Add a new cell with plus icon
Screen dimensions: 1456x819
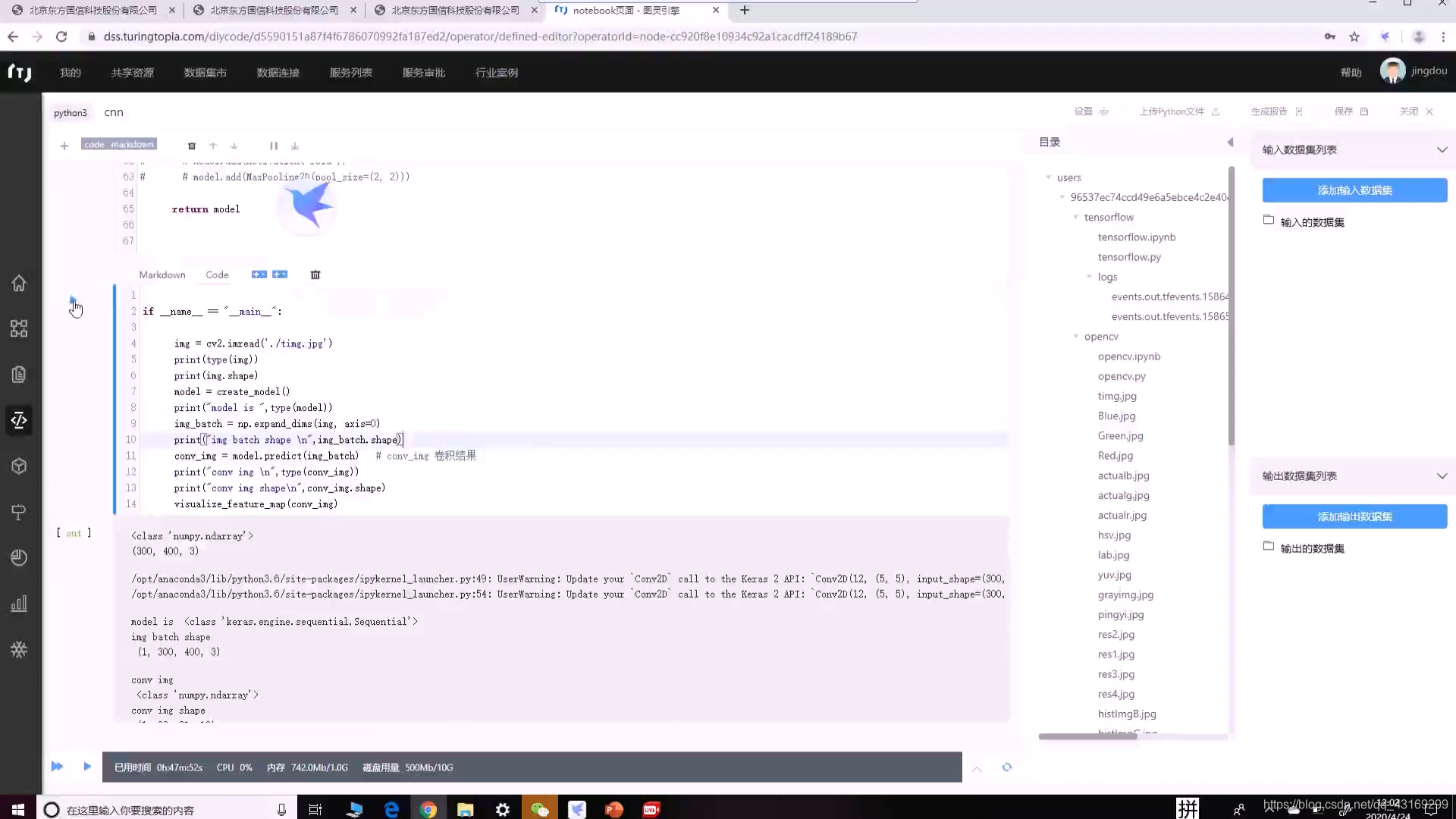point(64,146)
